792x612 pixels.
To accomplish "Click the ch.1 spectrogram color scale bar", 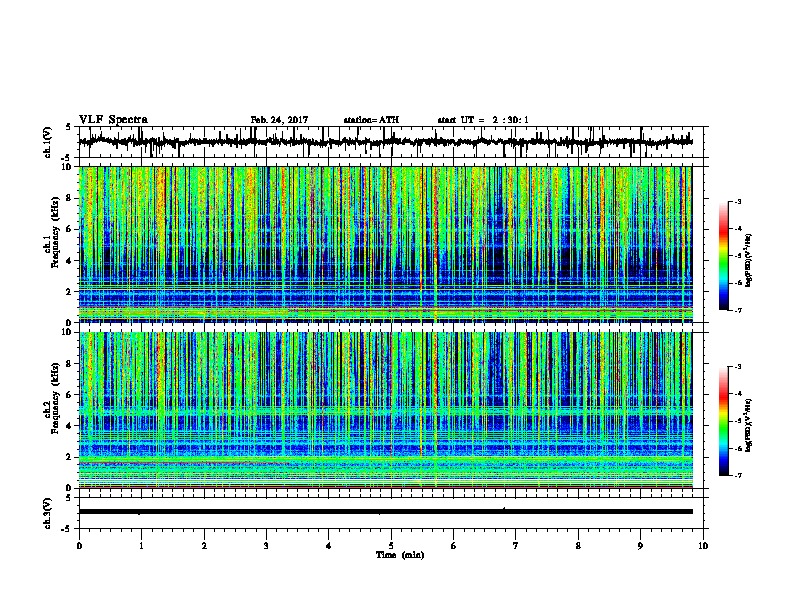I will coord(723,256).
